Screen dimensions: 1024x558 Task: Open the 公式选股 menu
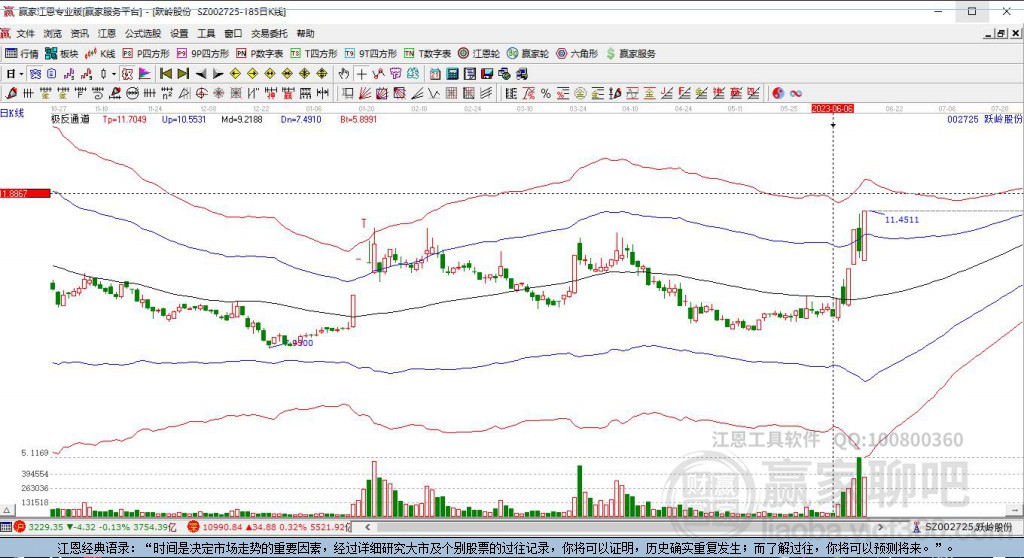click(144, 33)
